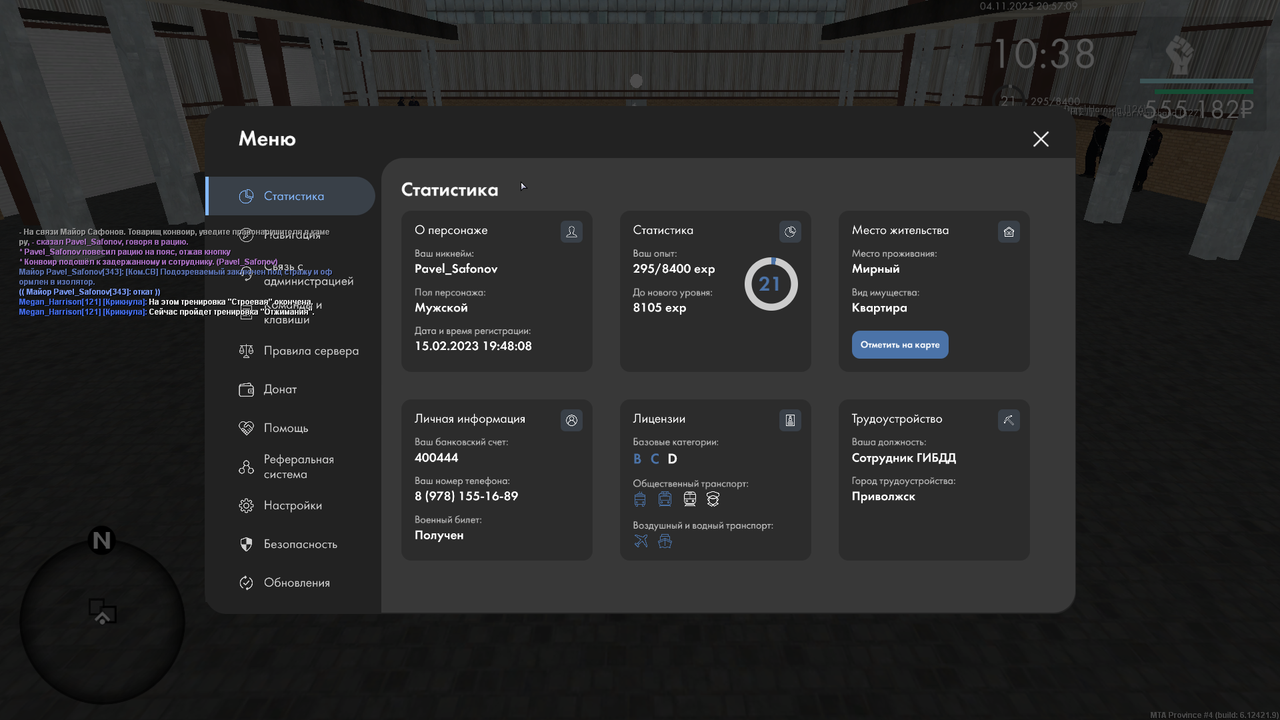
Task: Click the experience value 295/8400 exp
Action: [x=674, y=269]
